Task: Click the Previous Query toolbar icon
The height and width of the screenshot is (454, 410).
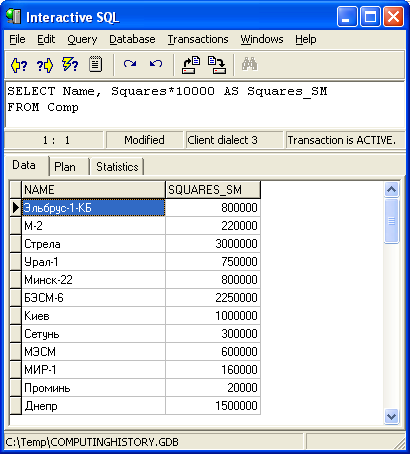Action: tap(19, 65)
